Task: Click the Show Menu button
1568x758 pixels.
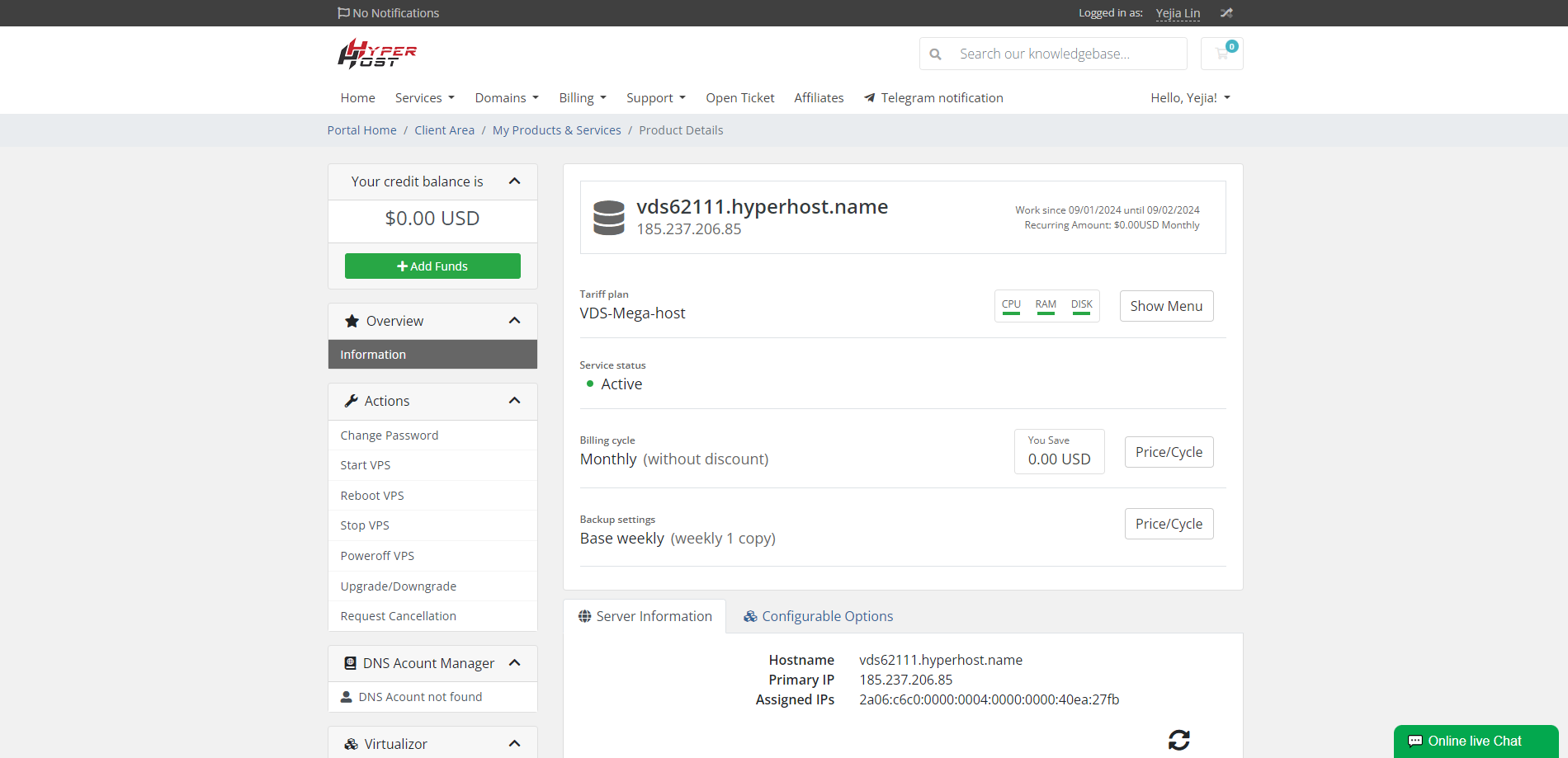Action: 1166,306
